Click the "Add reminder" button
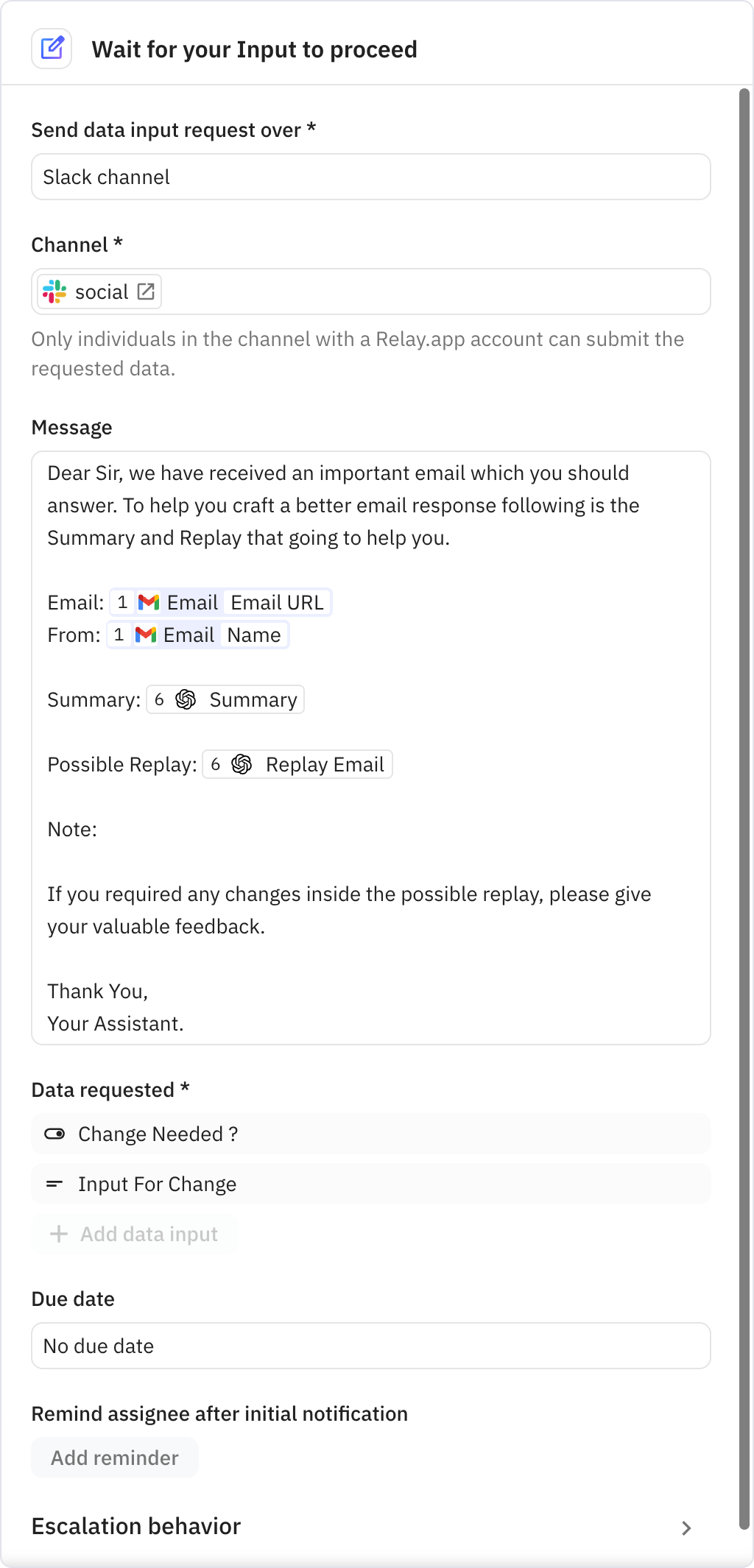The image size is (754, 1568). pos(114,1457)
